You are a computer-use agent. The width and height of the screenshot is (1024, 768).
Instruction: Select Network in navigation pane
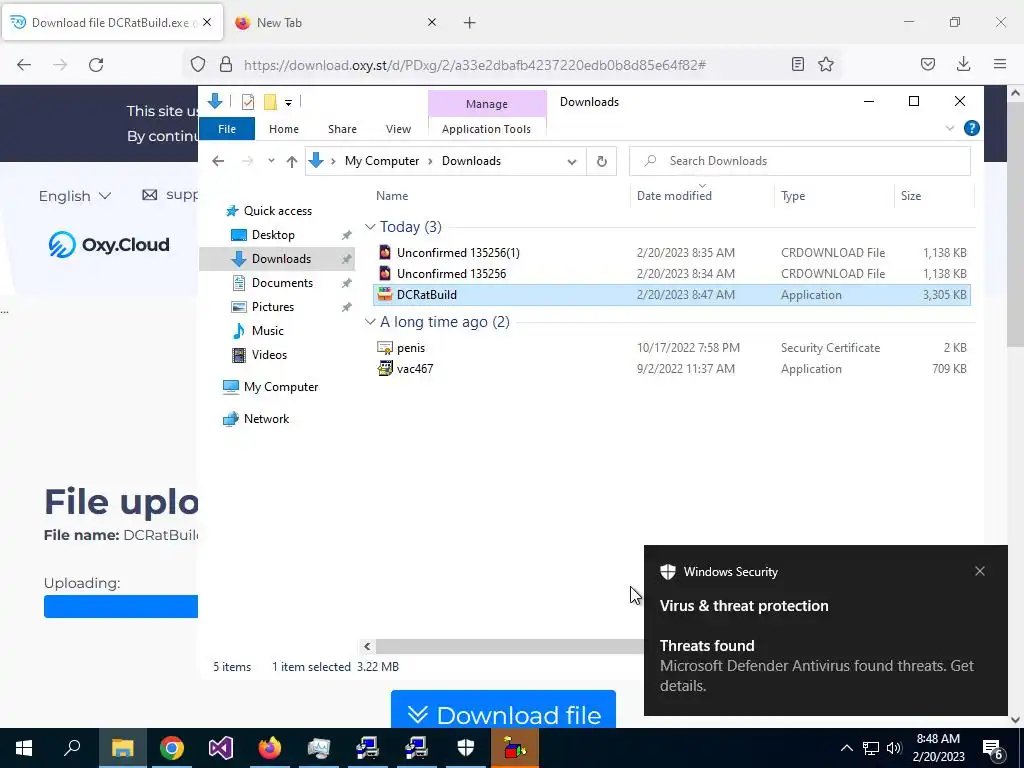(x=266, y=419)
